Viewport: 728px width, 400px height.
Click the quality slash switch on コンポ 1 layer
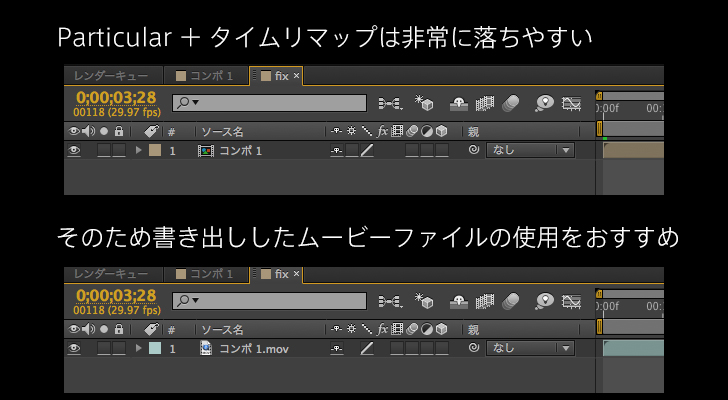[367, 150]
